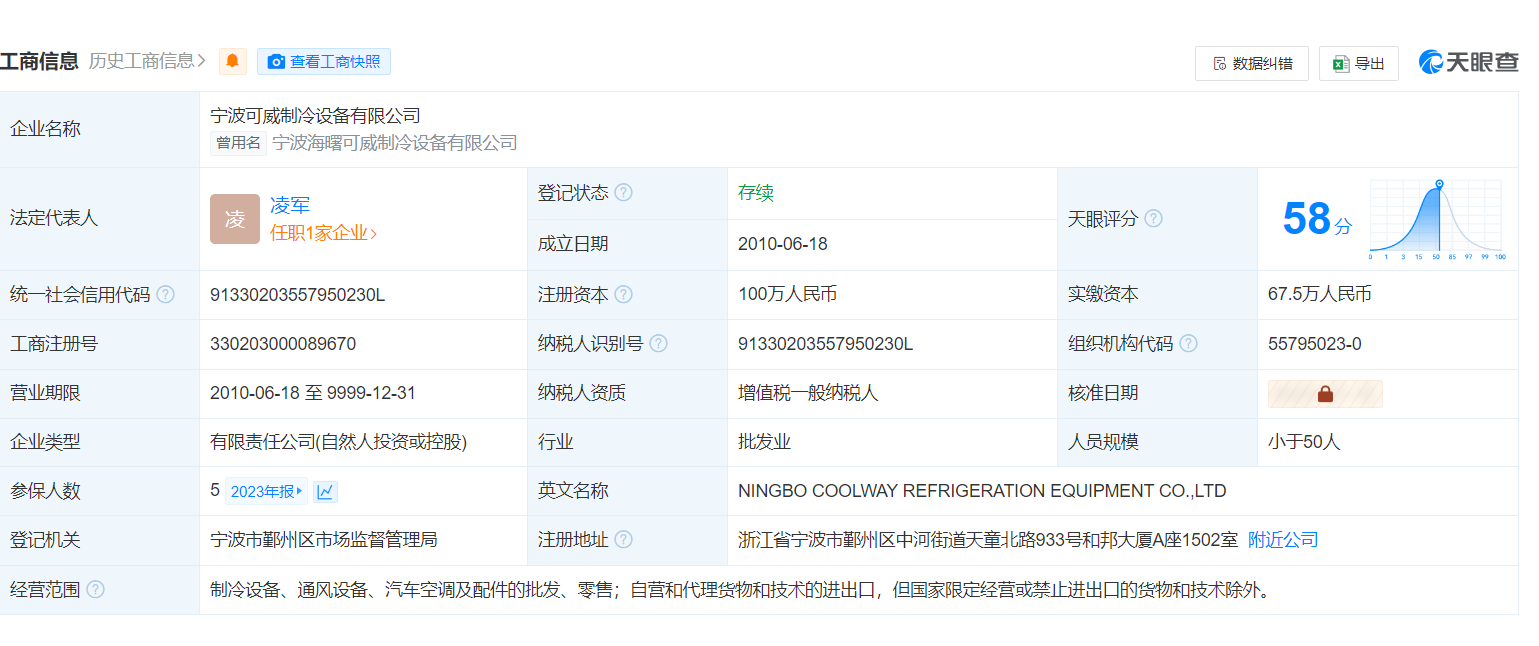Click the 法定代表人 label cell
This screenshot has height=646, width=1539.
pyautogui.click(x=100, y=219)
